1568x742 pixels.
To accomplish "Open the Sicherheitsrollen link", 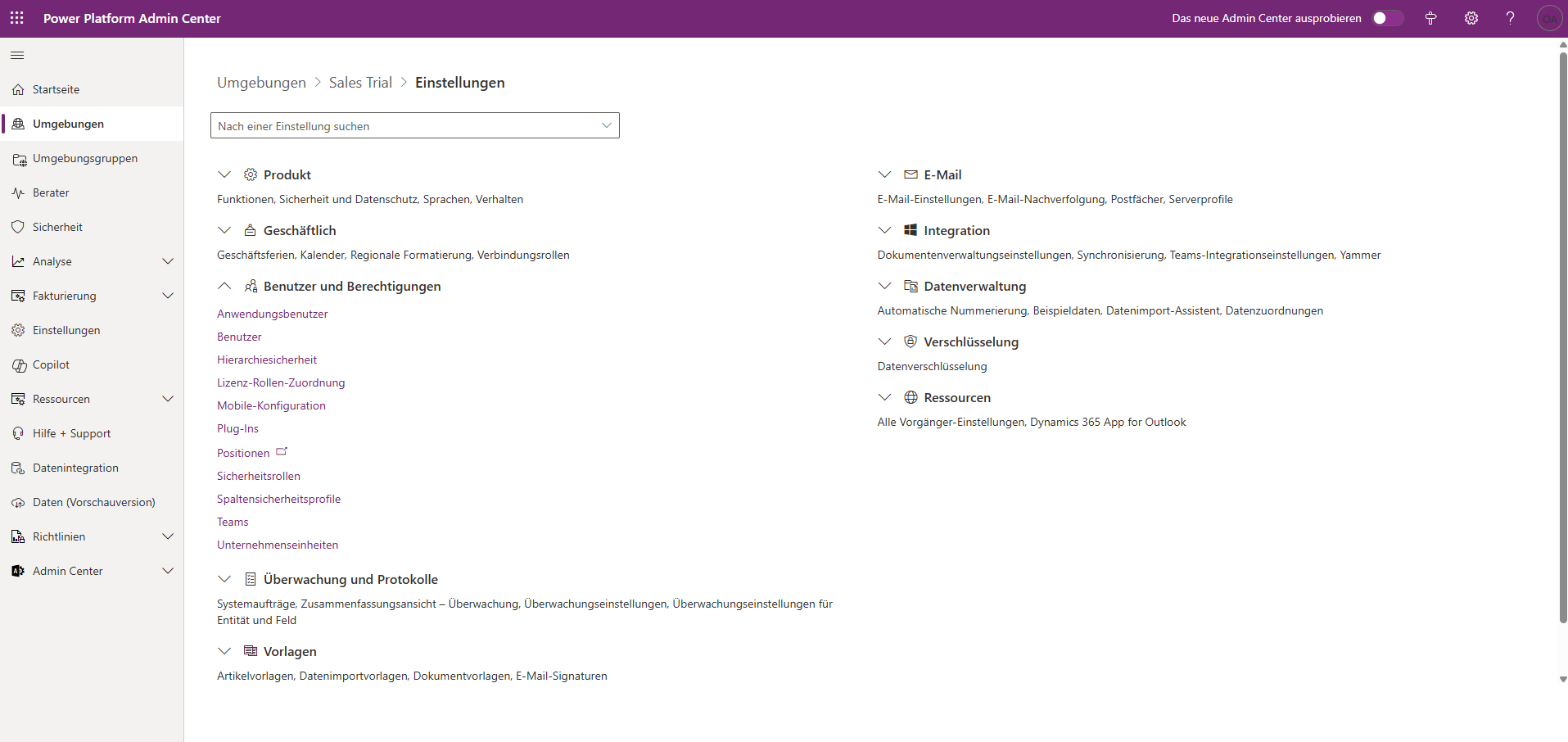I will (x=259, y=476).
